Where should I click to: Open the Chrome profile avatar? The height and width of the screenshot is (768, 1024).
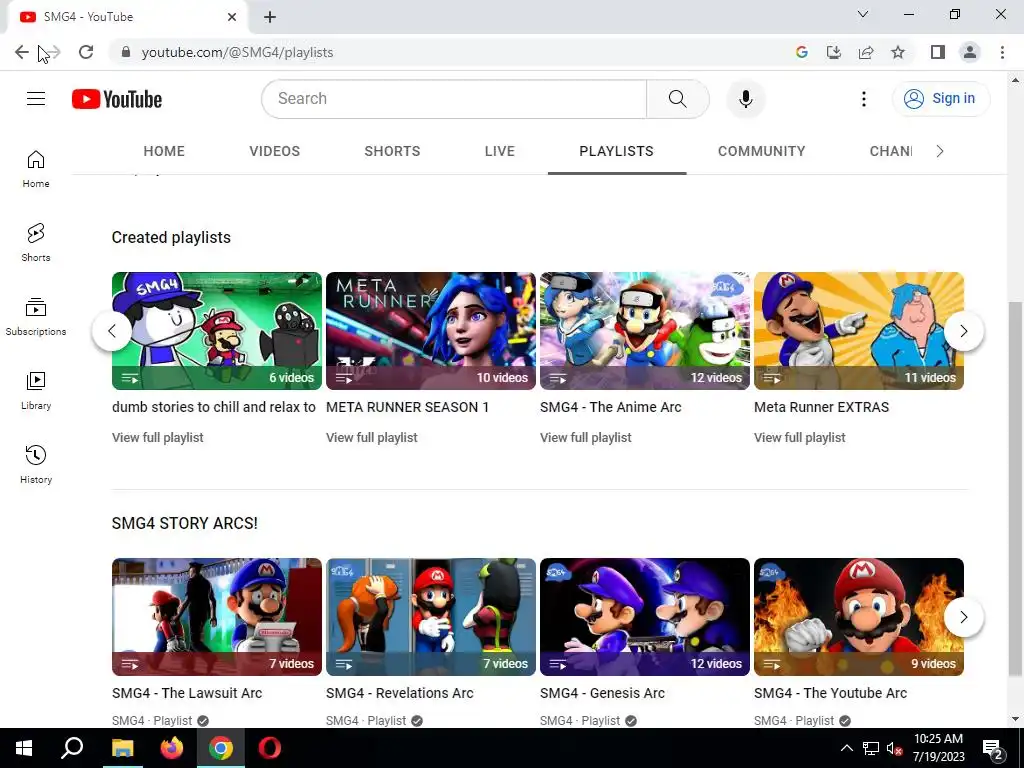[970, 52]
